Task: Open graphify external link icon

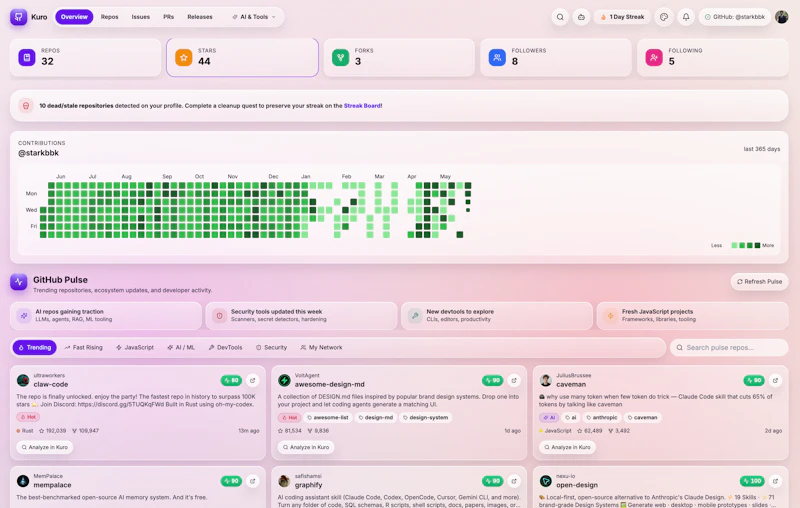Action: [514, 481]
